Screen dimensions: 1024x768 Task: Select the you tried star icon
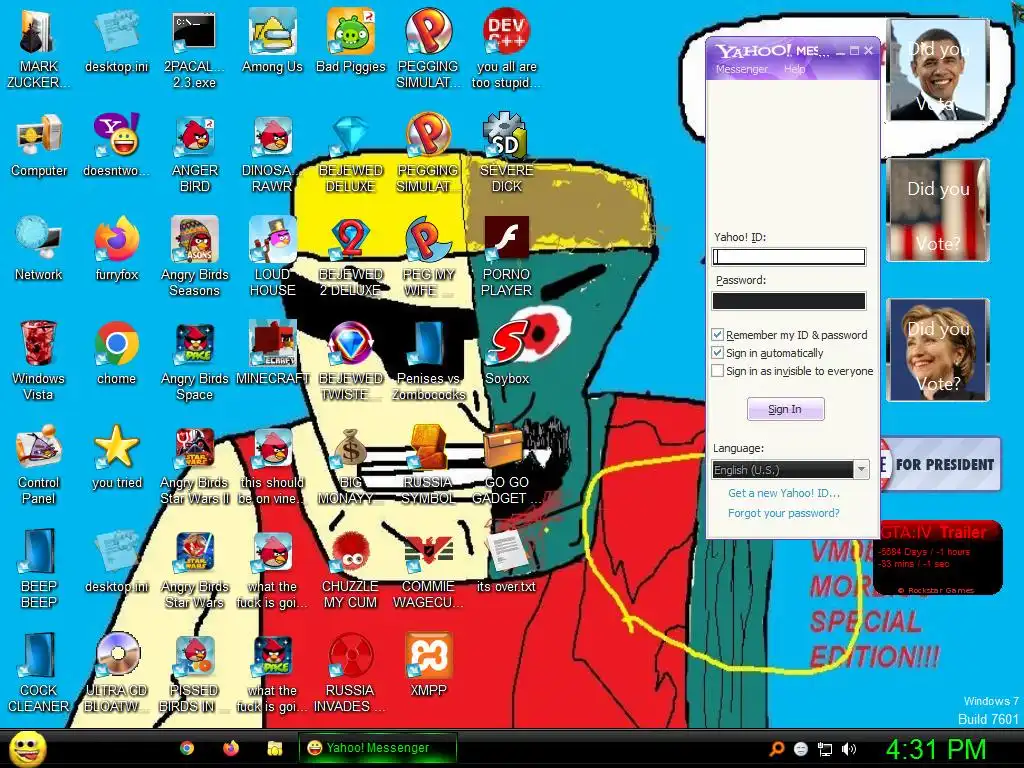116,457
